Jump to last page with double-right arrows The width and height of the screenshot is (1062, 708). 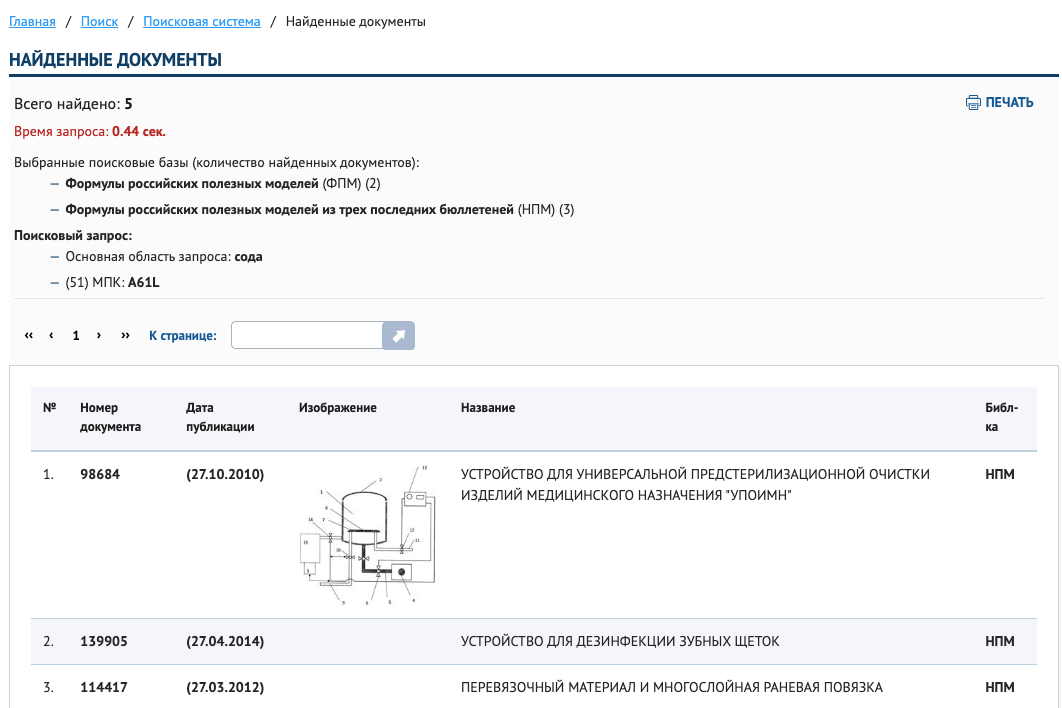pos(125,336)
